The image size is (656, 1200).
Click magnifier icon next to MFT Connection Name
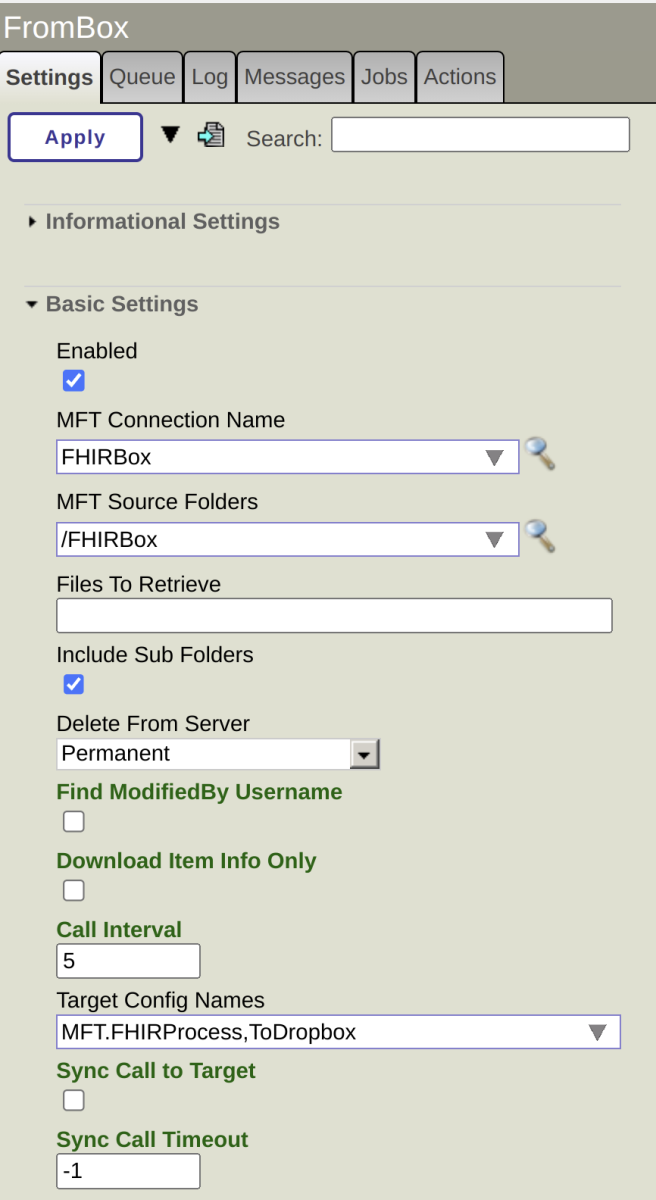point(540,455)
